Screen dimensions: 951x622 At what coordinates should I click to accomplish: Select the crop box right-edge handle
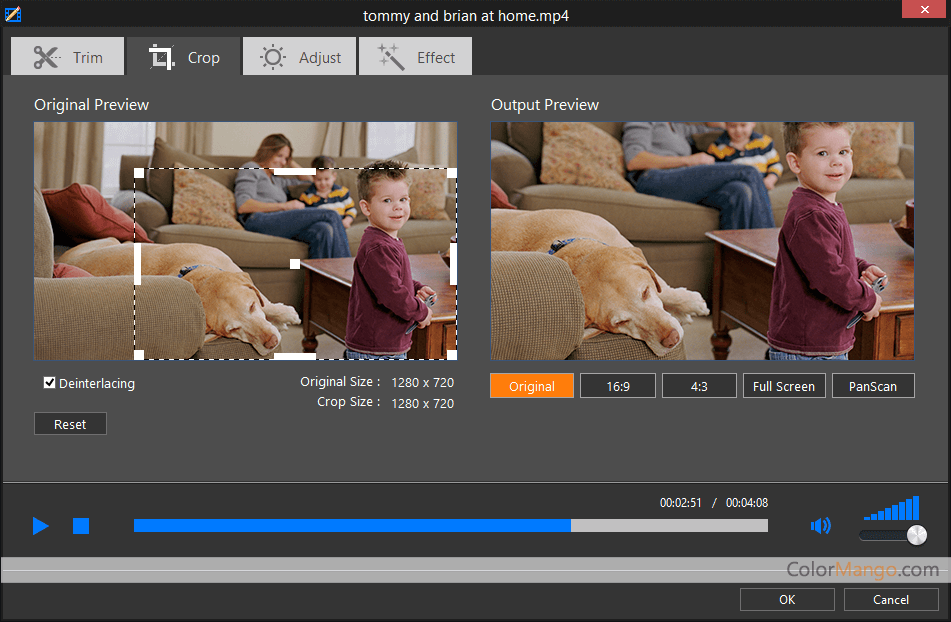tap(453, 264)
